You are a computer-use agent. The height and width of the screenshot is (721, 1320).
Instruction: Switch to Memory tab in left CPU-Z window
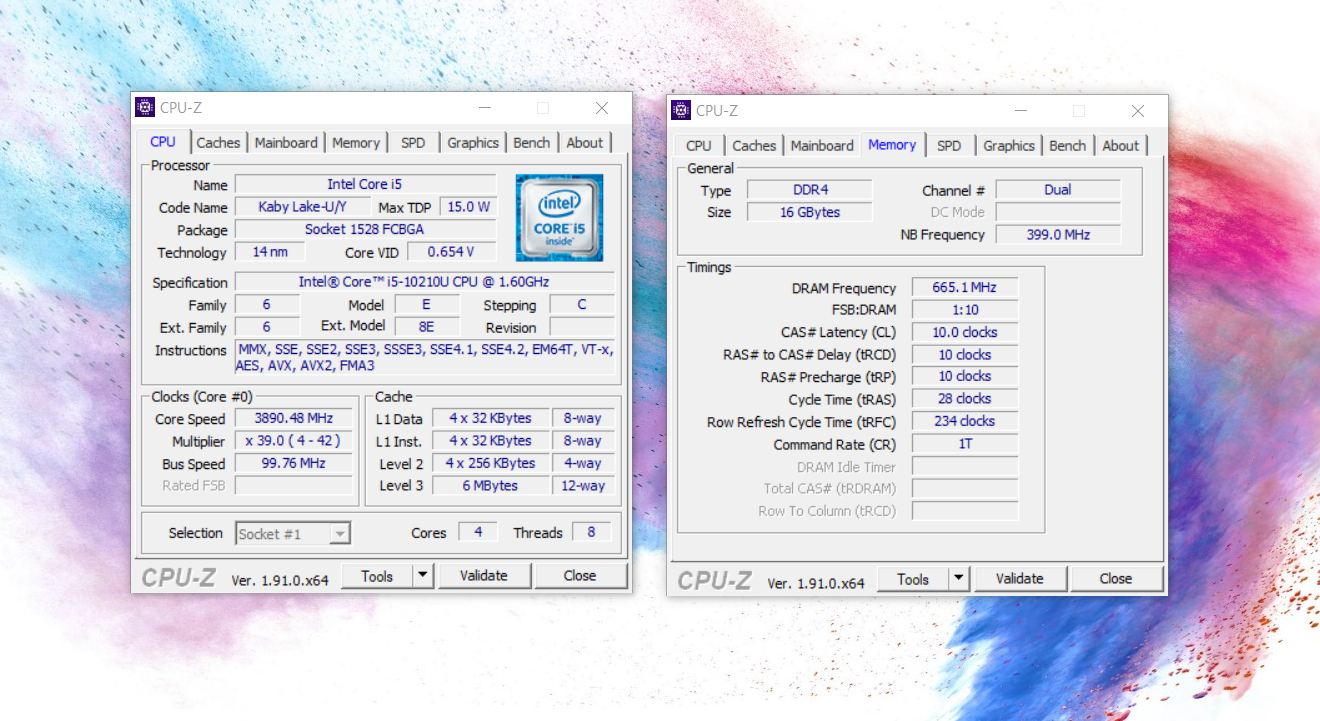[x=356, y=143]
